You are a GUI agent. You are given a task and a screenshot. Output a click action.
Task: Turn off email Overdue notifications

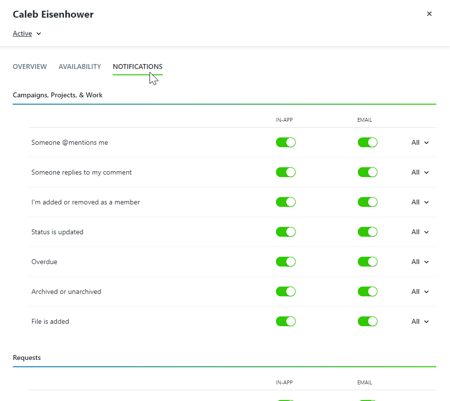pos(367,262)
